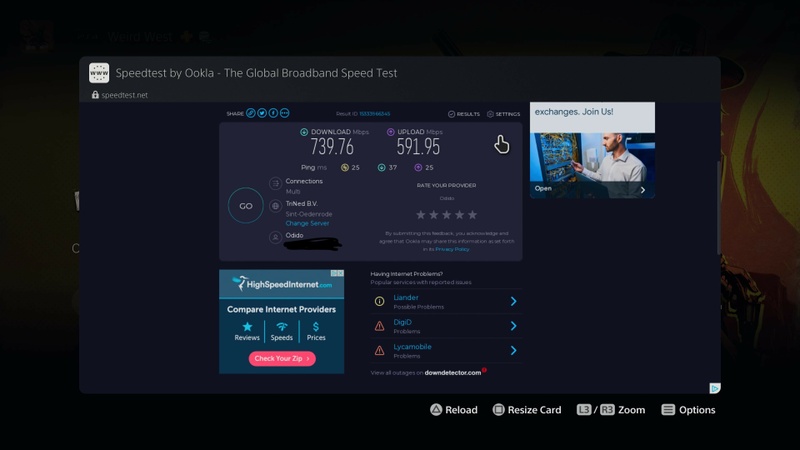This screenshot has height=450, width=800.
Task: Click the 591.95 upload value
Action: click(x=418, y=147)
